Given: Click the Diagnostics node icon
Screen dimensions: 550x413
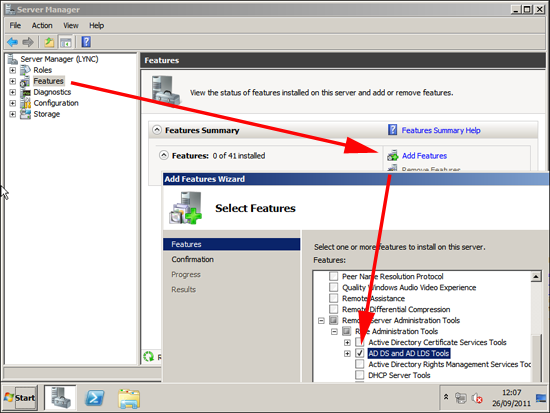Looking at the screenshot, I should (25, 93).
